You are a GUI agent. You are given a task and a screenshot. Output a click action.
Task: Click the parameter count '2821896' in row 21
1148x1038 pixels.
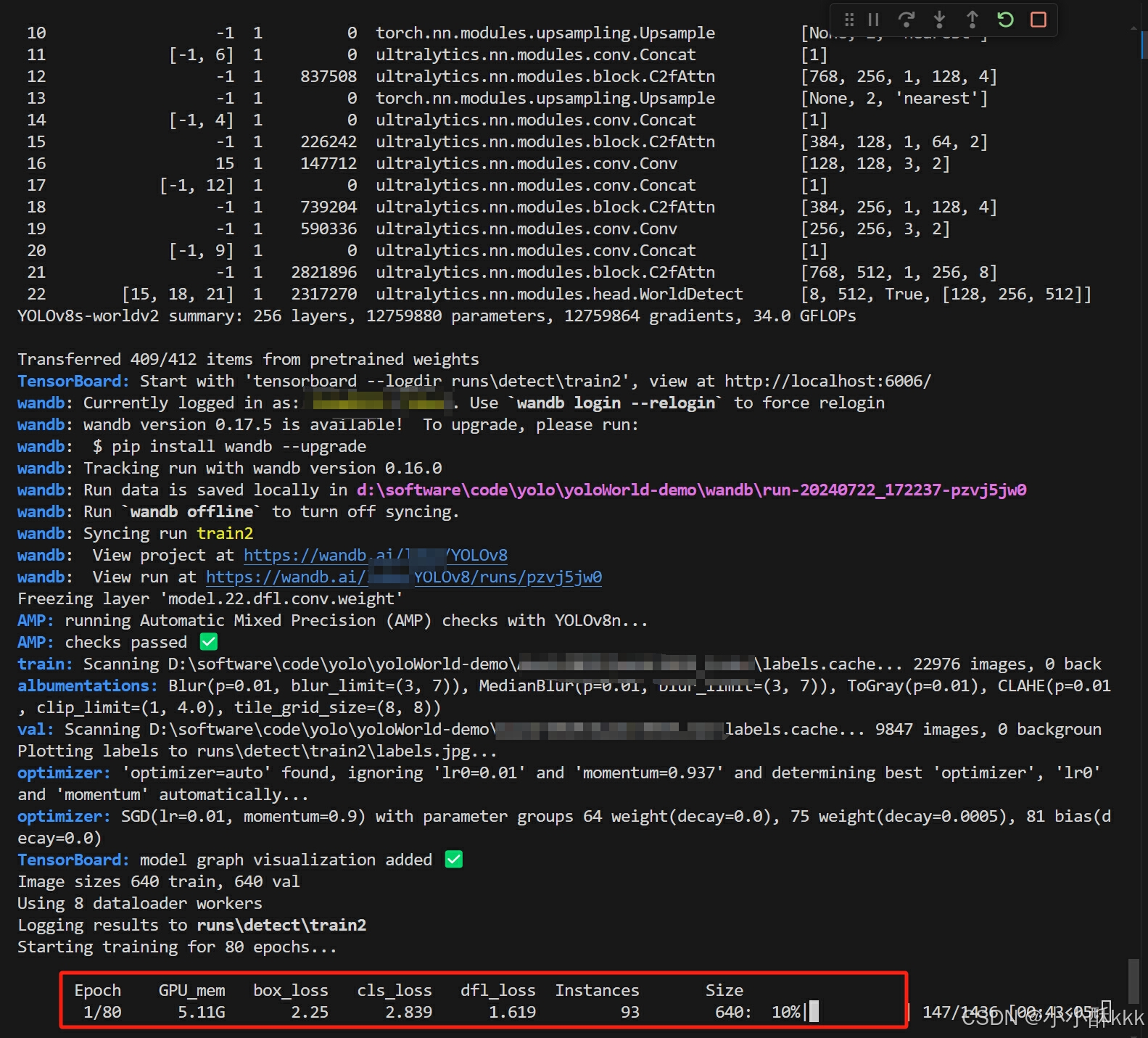pyautogui.click(x=323, y=273)
